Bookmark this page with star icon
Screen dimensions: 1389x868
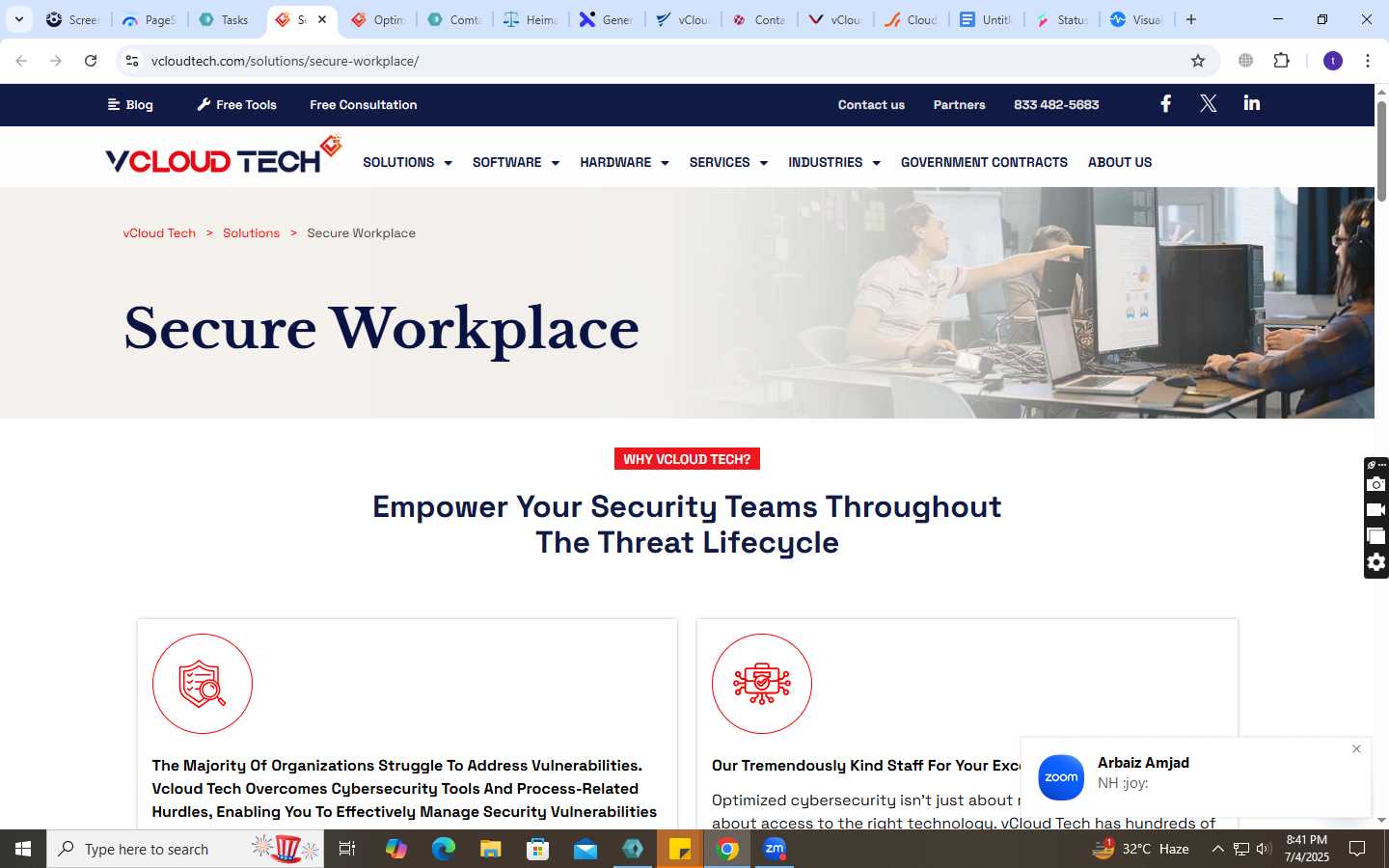pos(1198,61)
